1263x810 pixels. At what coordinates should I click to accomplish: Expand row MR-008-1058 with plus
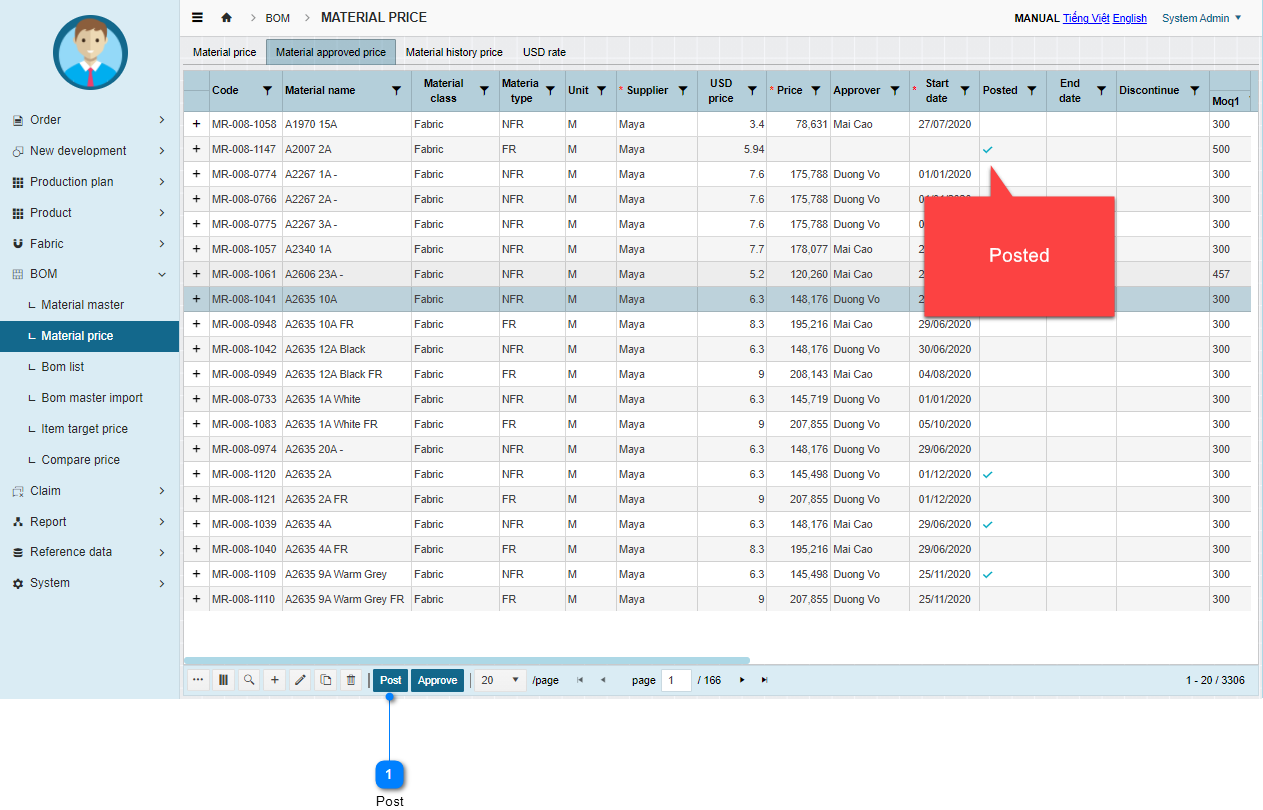click(x=196, y=124)
